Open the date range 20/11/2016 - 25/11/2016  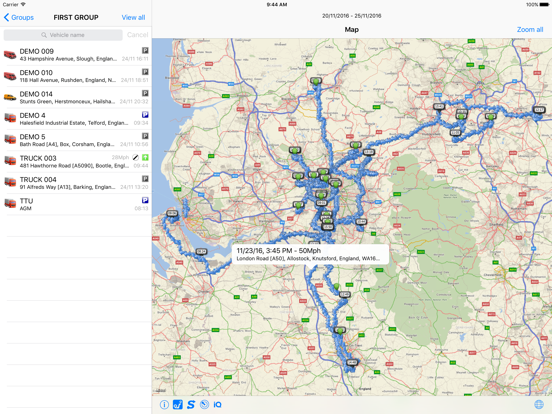pyautogui.click(x=351, y=16)
